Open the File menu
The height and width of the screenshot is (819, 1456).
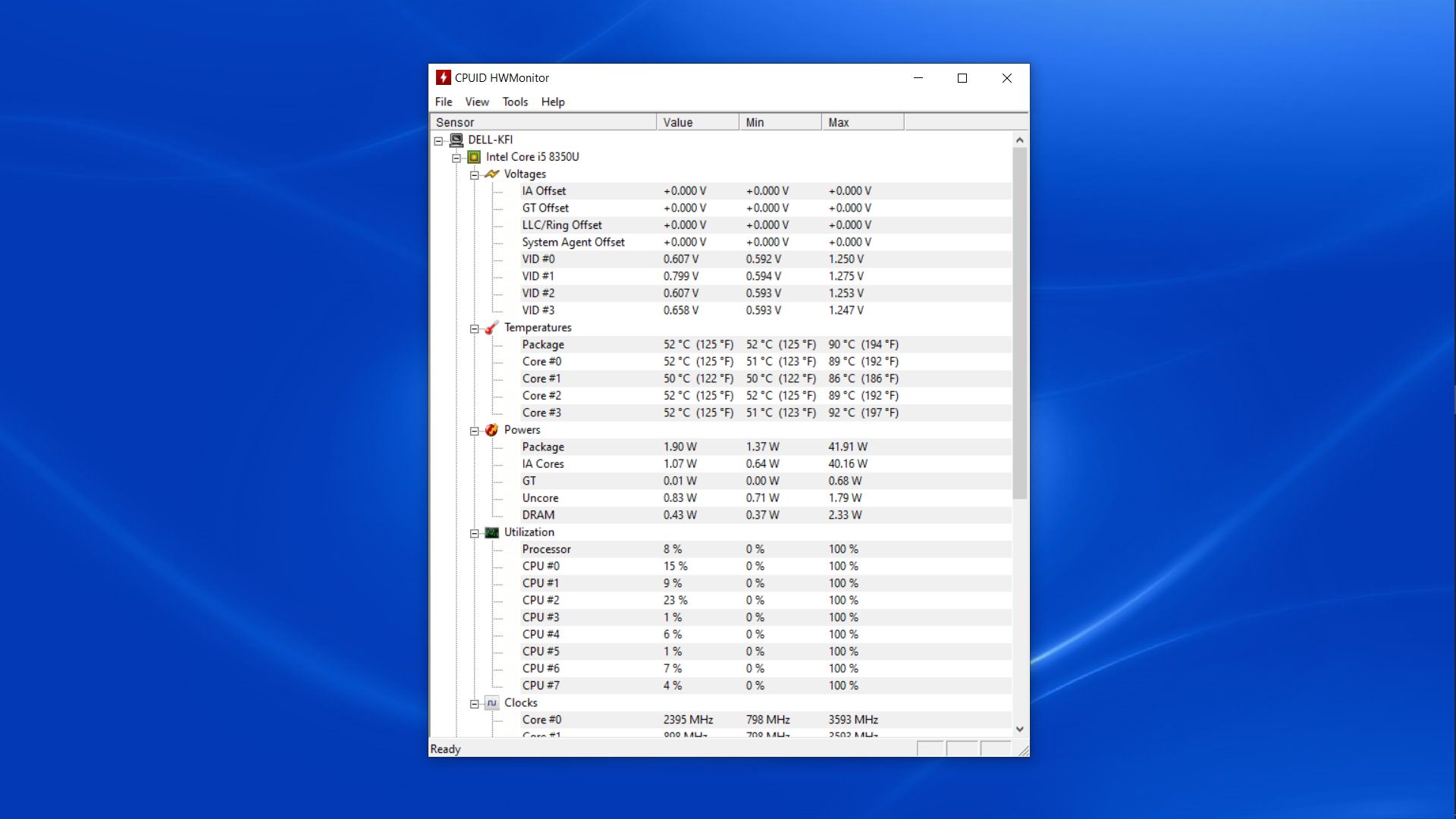click(x=444, y=102)
